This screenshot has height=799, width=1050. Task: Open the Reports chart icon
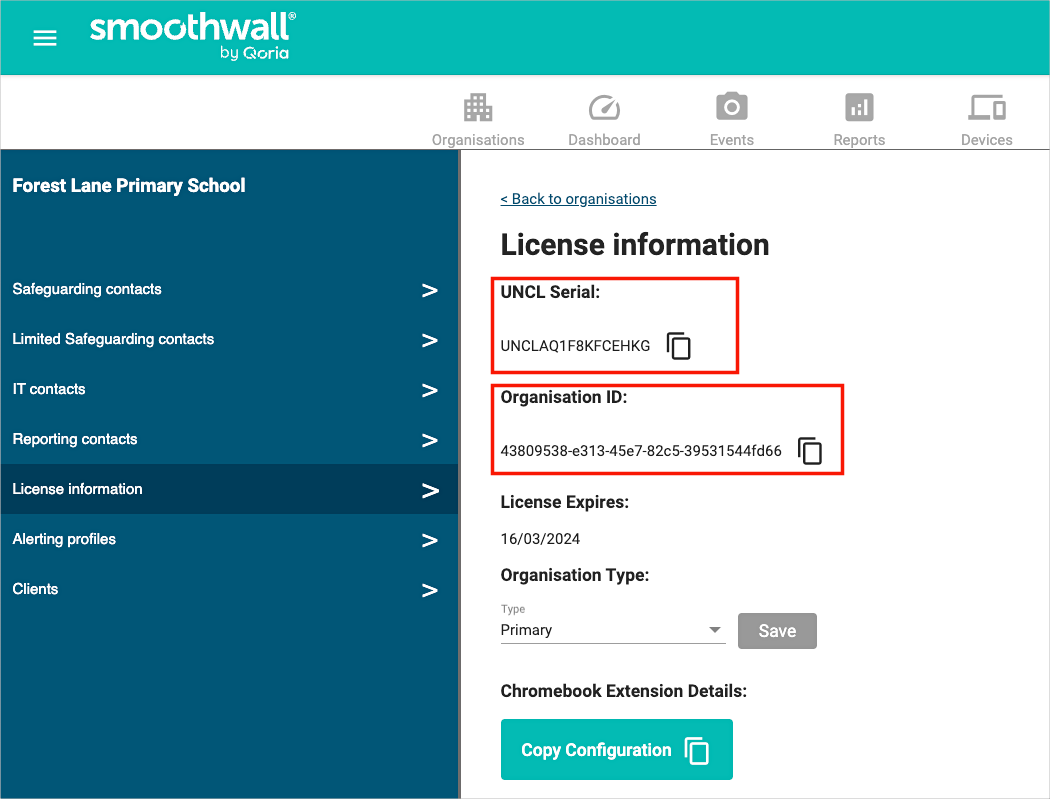(x=859, y=107)
